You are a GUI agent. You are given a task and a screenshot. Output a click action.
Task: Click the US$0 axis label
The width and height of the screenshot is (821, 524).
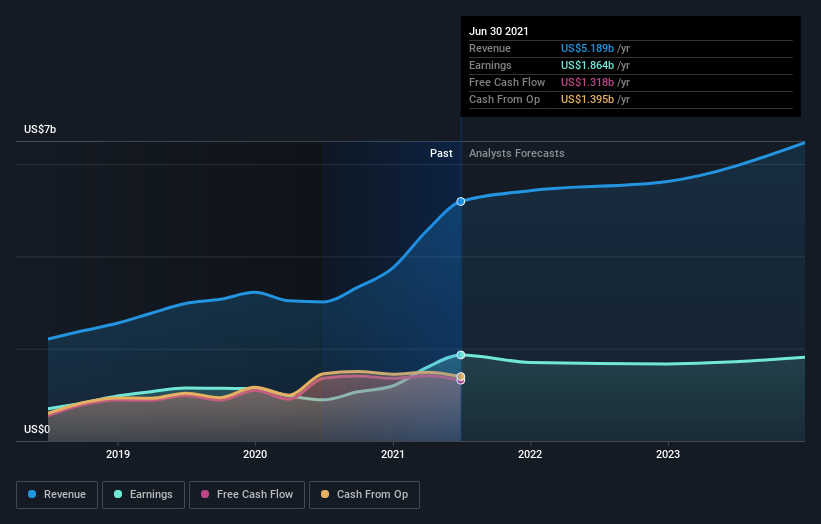37,429
